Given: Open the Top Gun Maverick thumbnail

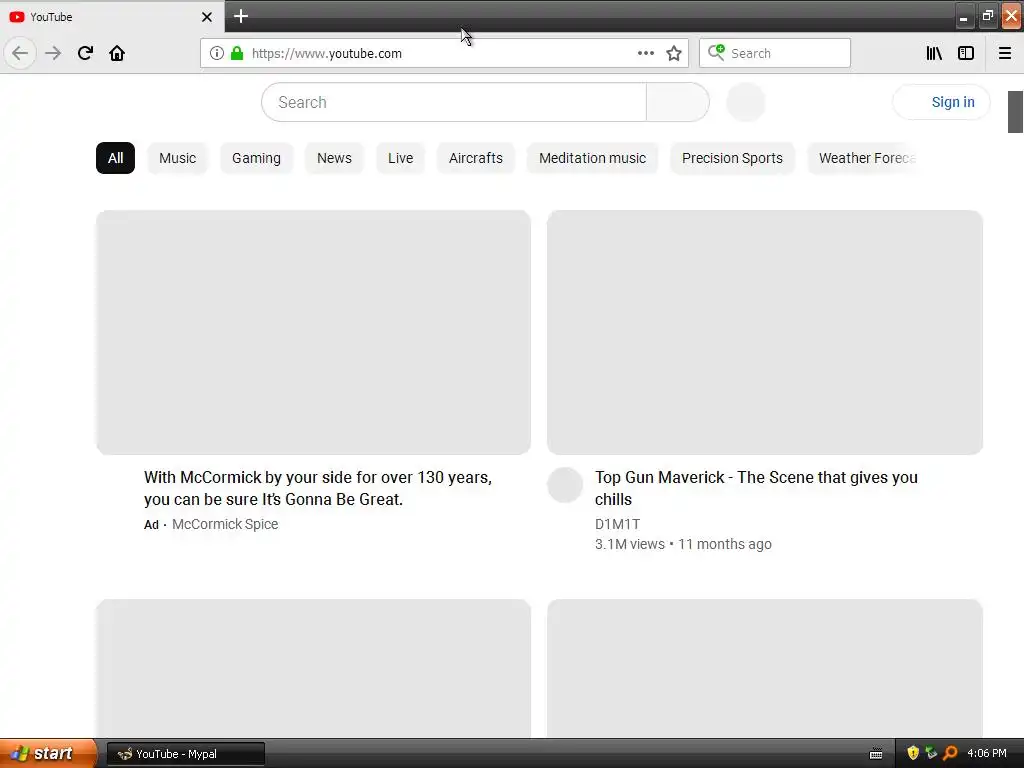Looking at the screenshot, I should click(x=765, y=332).
